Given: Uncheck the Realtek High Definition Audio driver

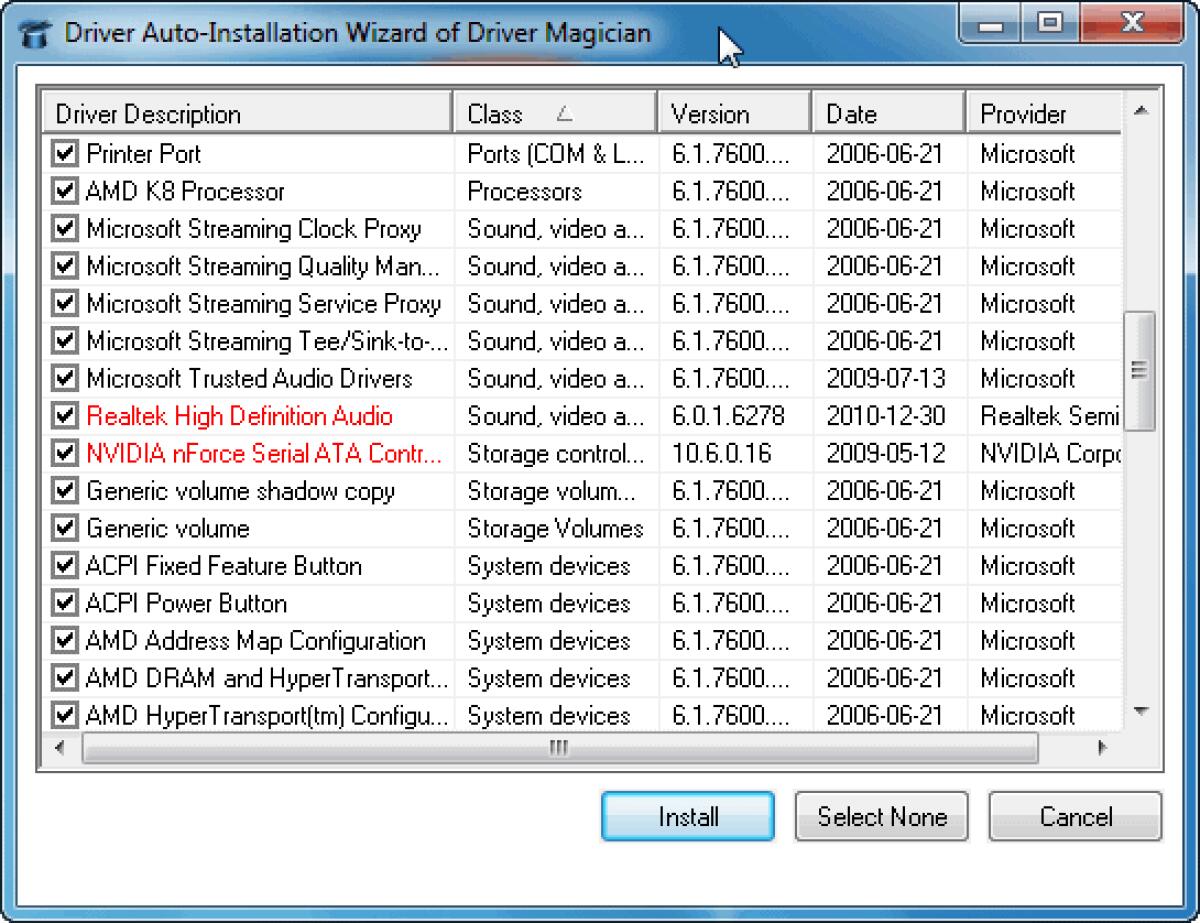Looking at the screenshot, I should point(63,416).
